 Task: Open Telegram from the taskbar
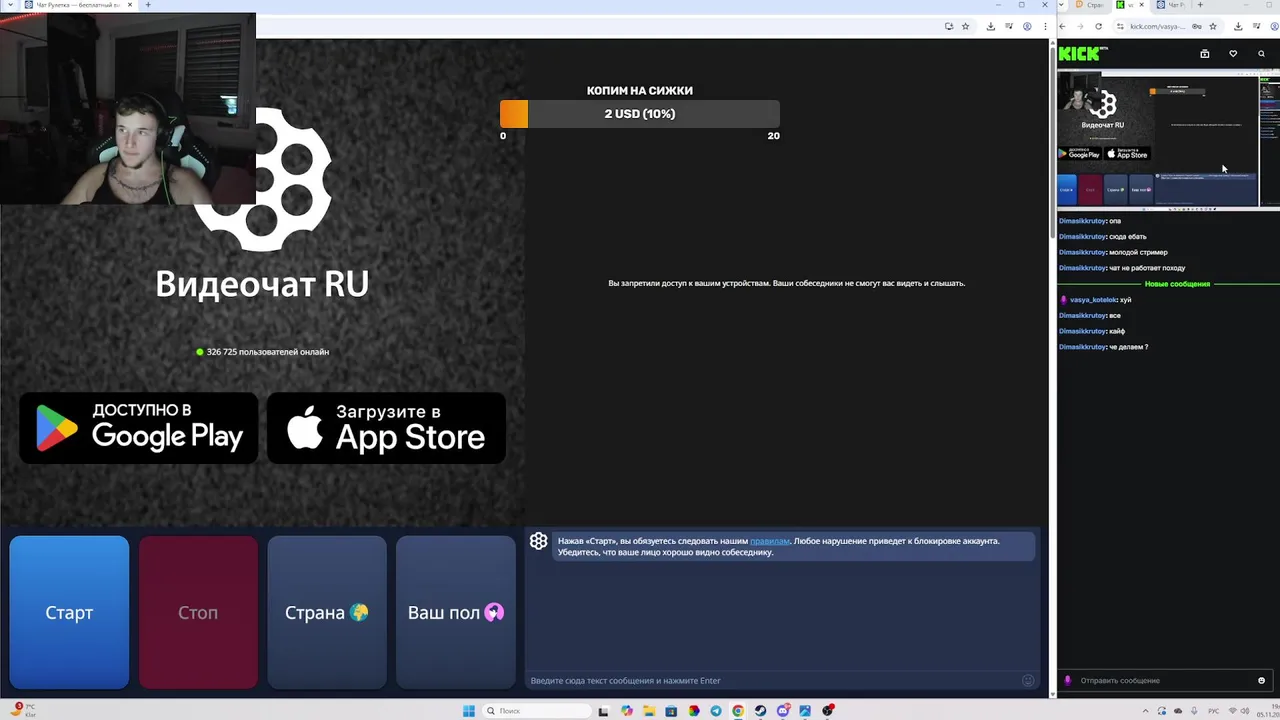click(716, 711)
